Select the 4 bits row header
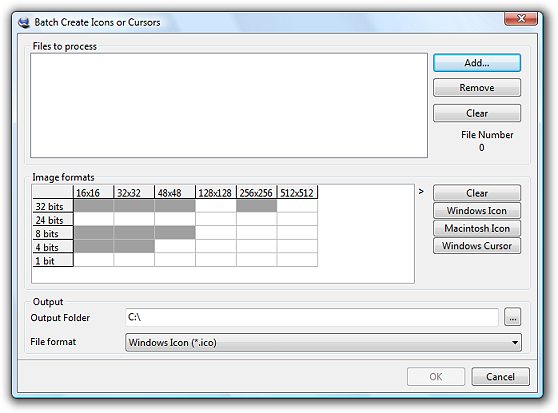This screenshot has height=413, width=558. [53, 247]
